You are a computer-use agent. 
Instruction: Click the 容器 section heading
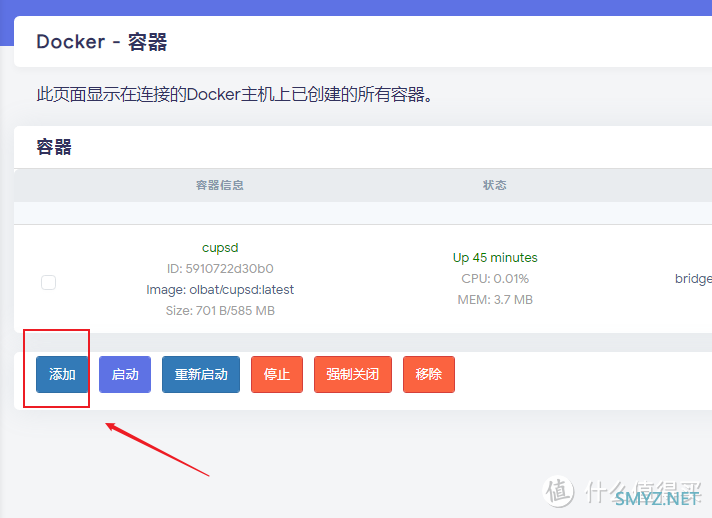pyautogui.click(x=54, y=147)
